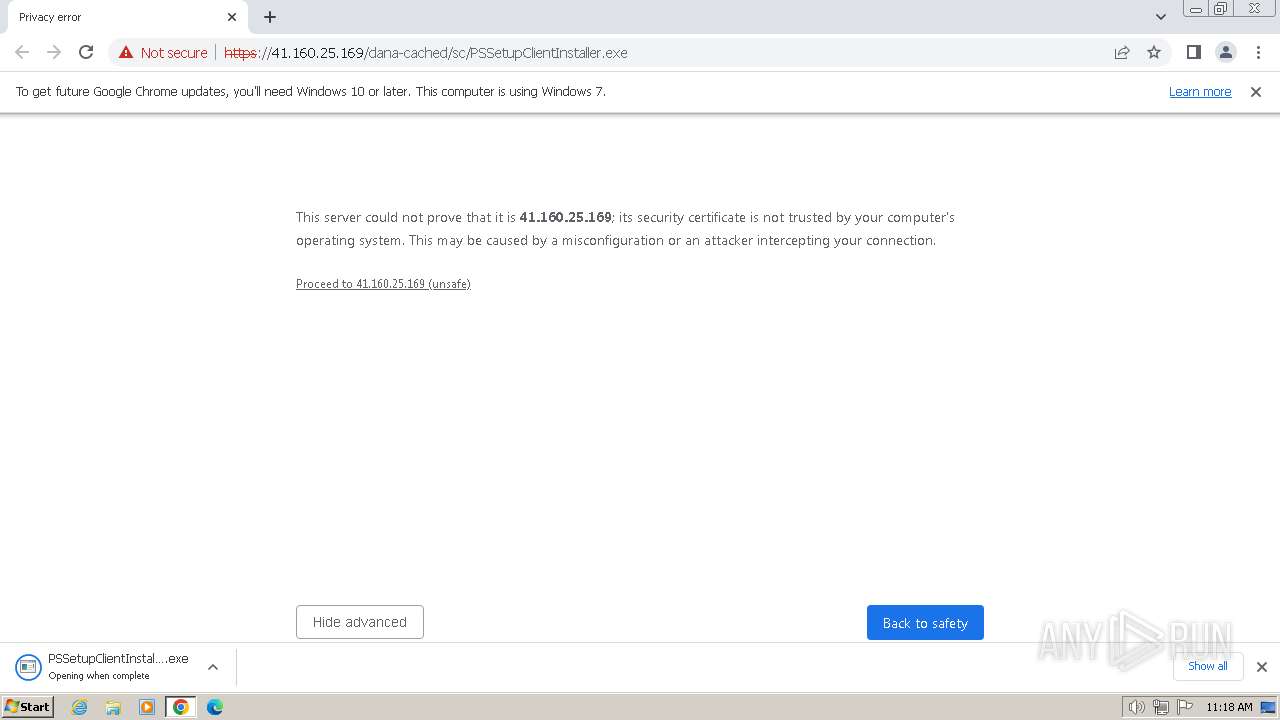1280x720 pixels.
Task: Open the PSSetupClientInstaller.exe download item
Action: pos(104,667)
